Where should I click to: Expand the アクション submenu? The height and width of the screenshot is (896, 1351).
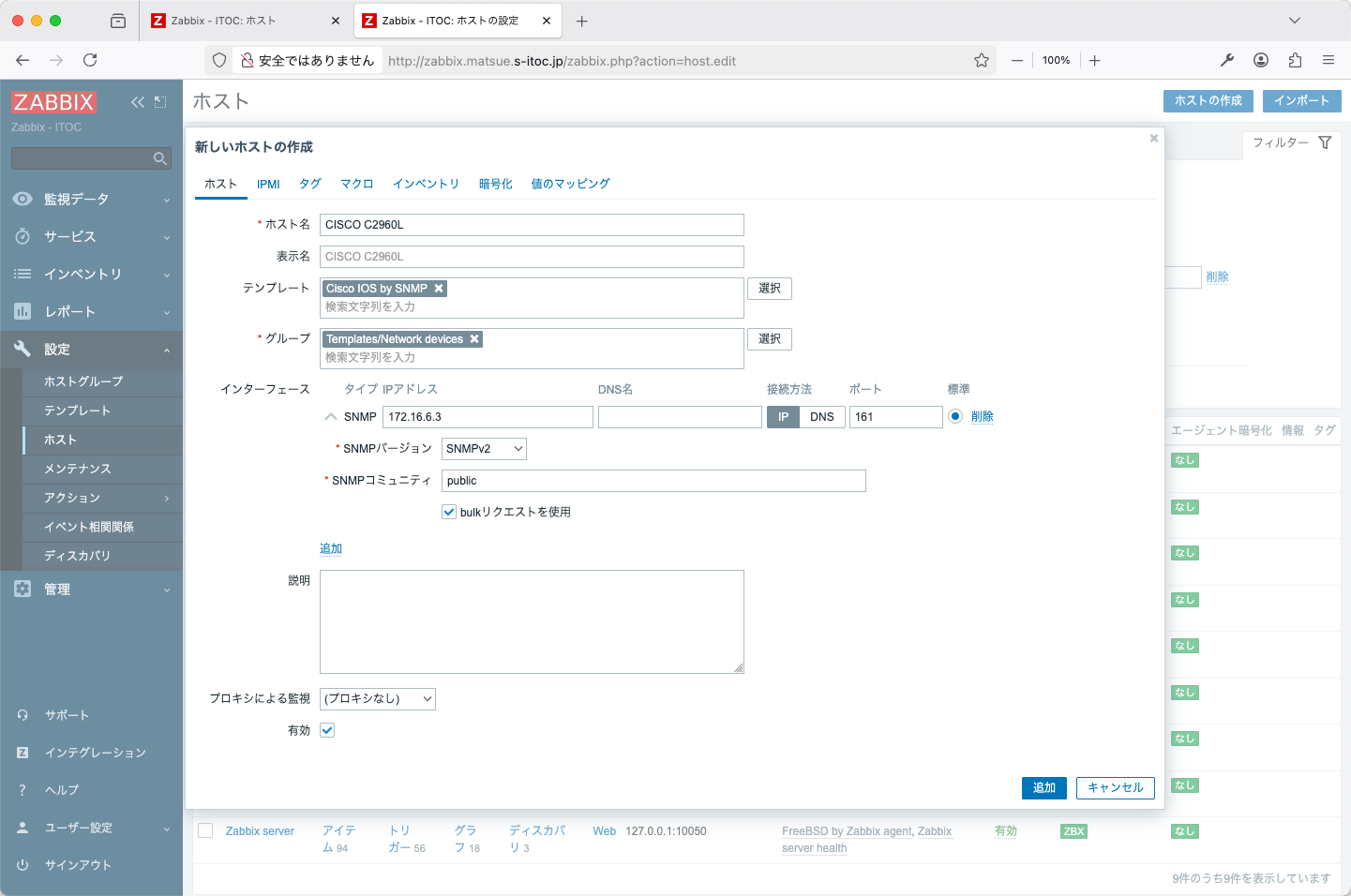click(168, 498)
